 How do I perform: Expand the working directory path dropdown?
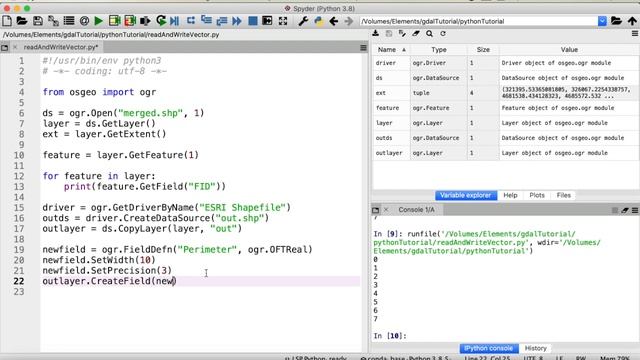tap(602, 21)
